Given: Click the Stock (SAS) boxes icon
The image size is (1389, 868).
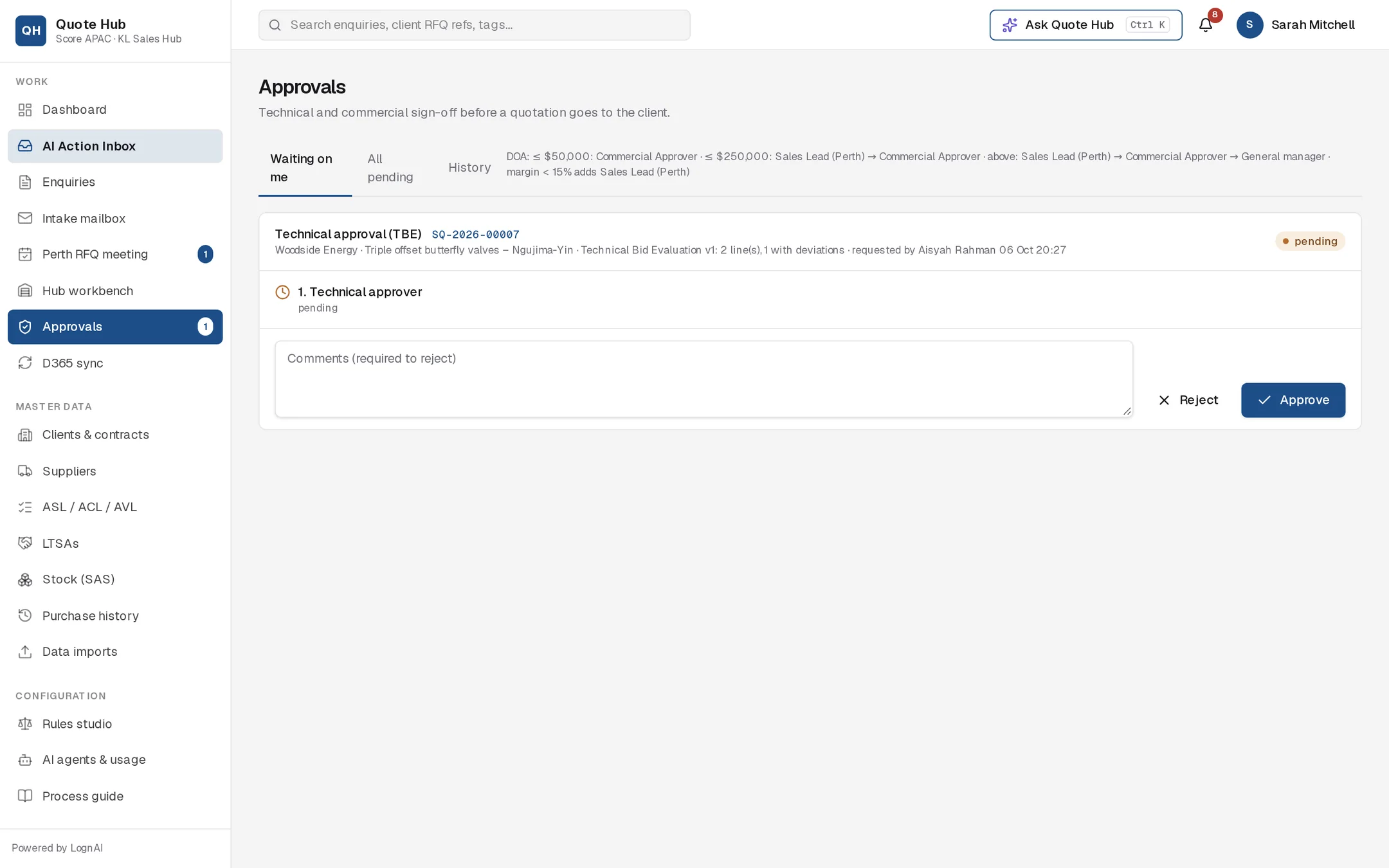Looking at the screenshot, I should 25,580.
